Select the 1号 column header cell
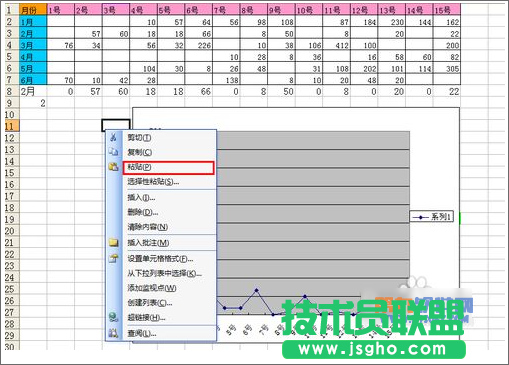 pyautogui.click(x=61, y=10)
